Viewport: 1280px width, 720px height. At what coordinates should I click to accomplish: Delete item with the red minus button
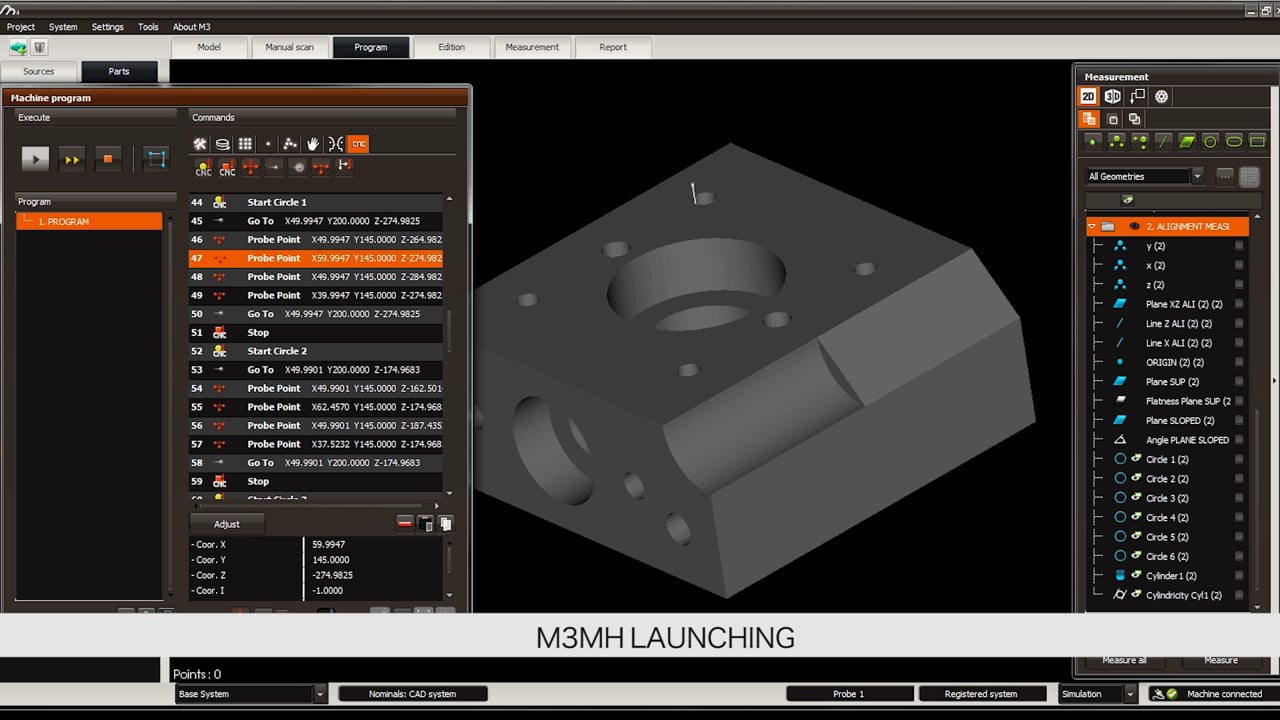(x=405, y=523)
